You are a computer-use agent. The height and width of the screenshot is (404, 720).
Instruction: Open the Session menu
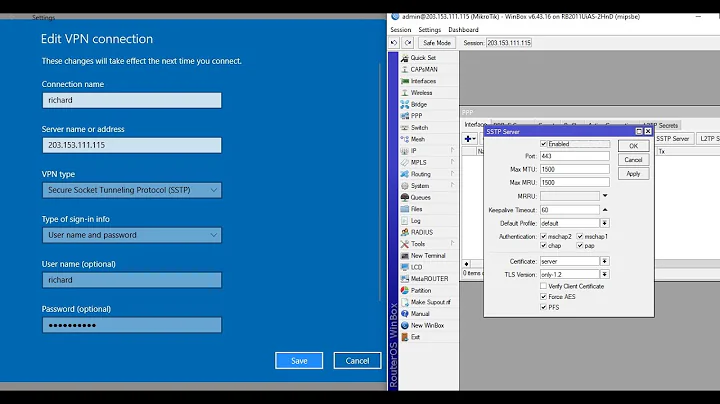point(400,30)
